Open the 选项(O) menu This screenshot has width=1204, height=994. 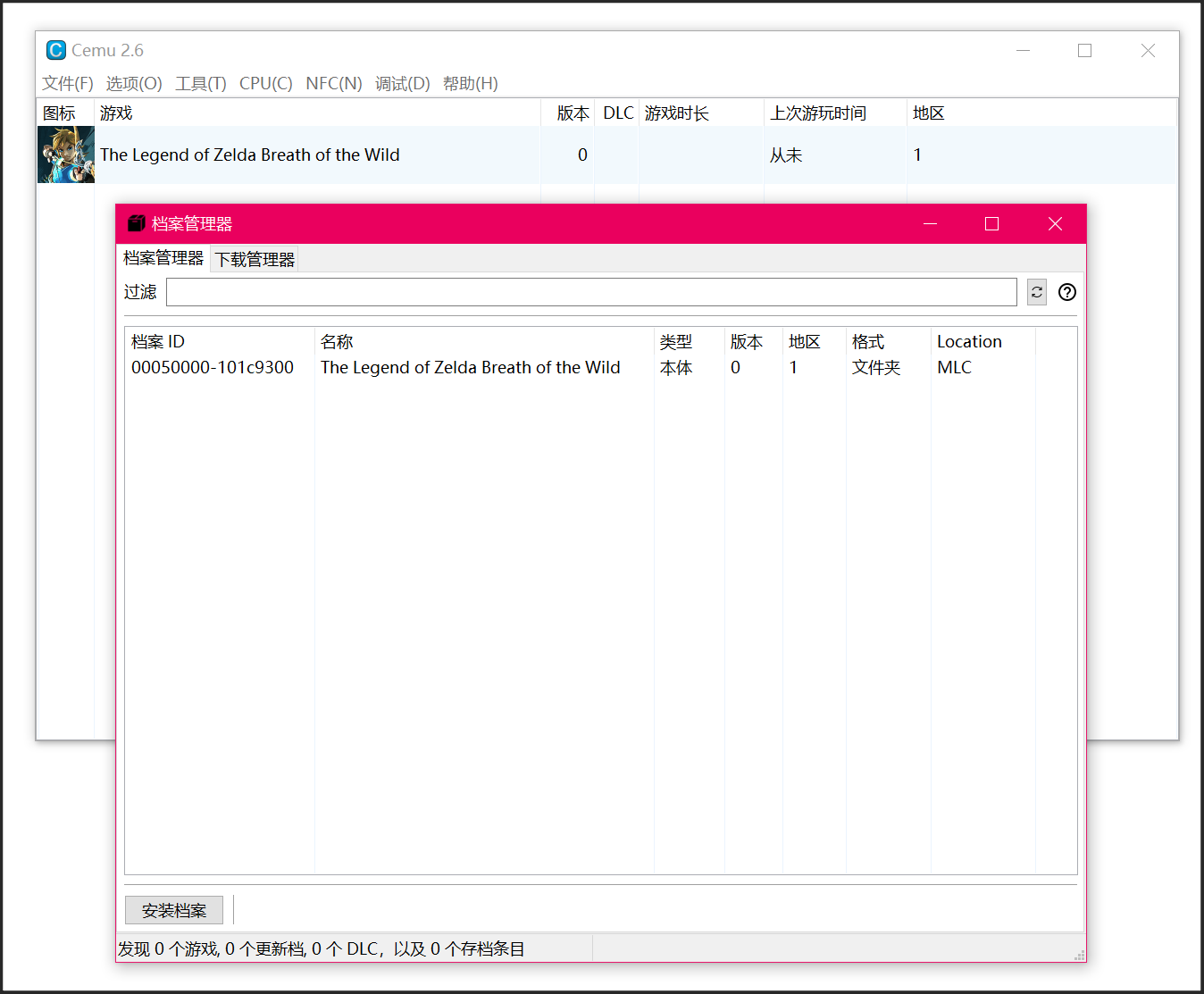pos(134,83)
